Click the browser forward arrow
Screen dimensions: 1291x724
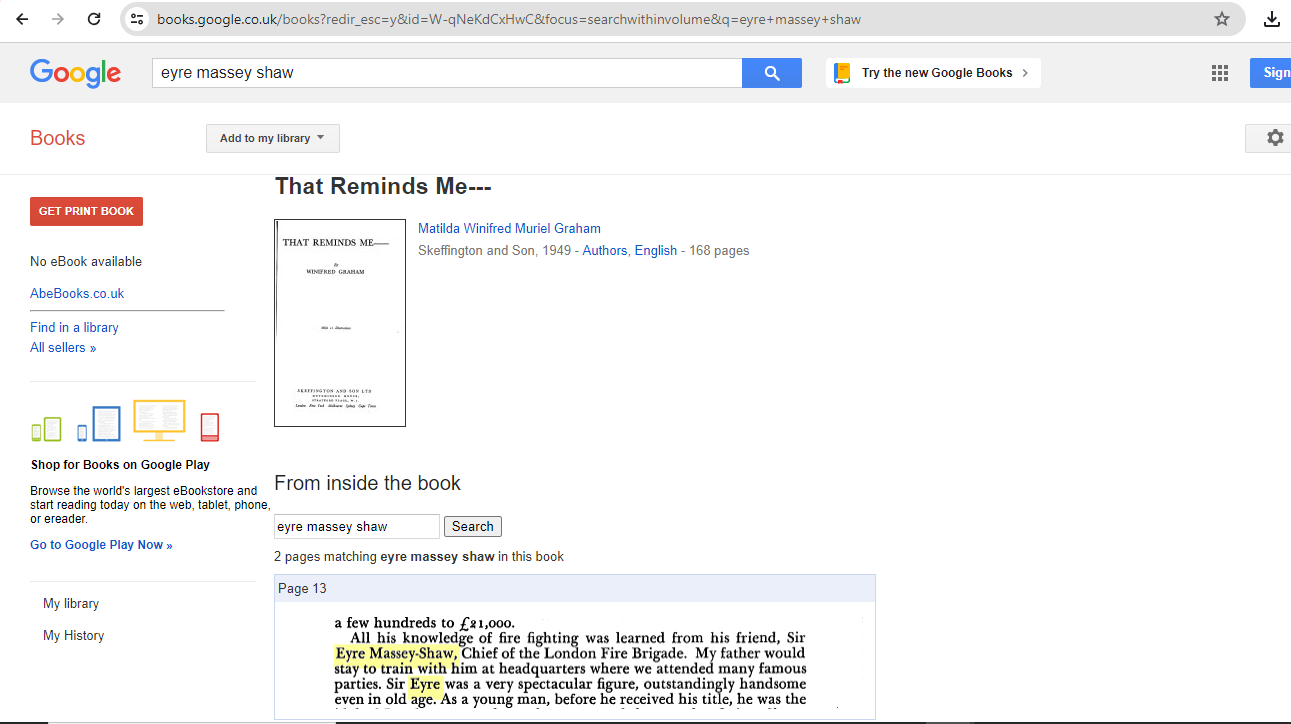pos(58,19)
